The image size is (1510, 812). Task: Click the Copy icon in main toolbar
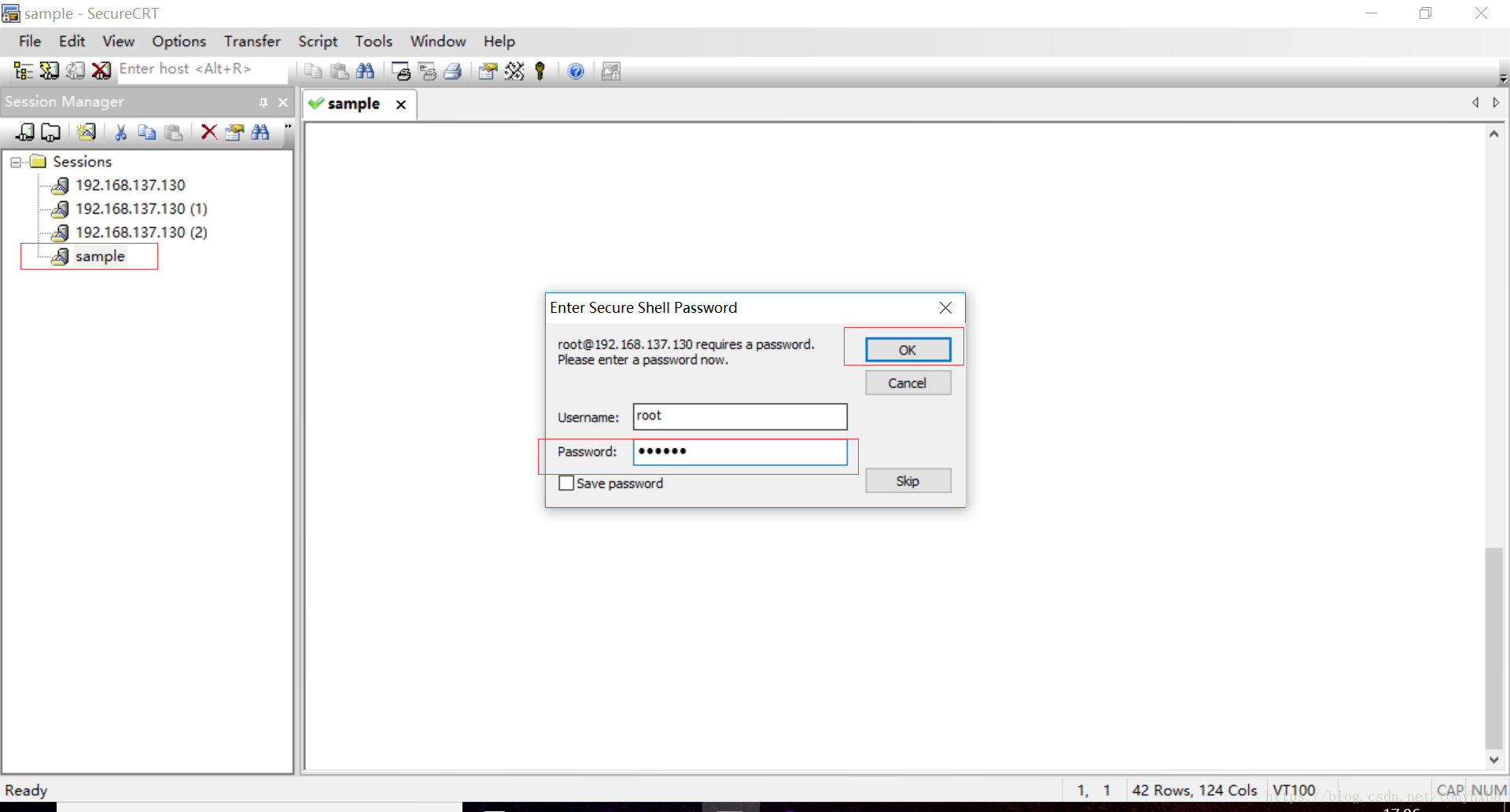coord(313,72)
